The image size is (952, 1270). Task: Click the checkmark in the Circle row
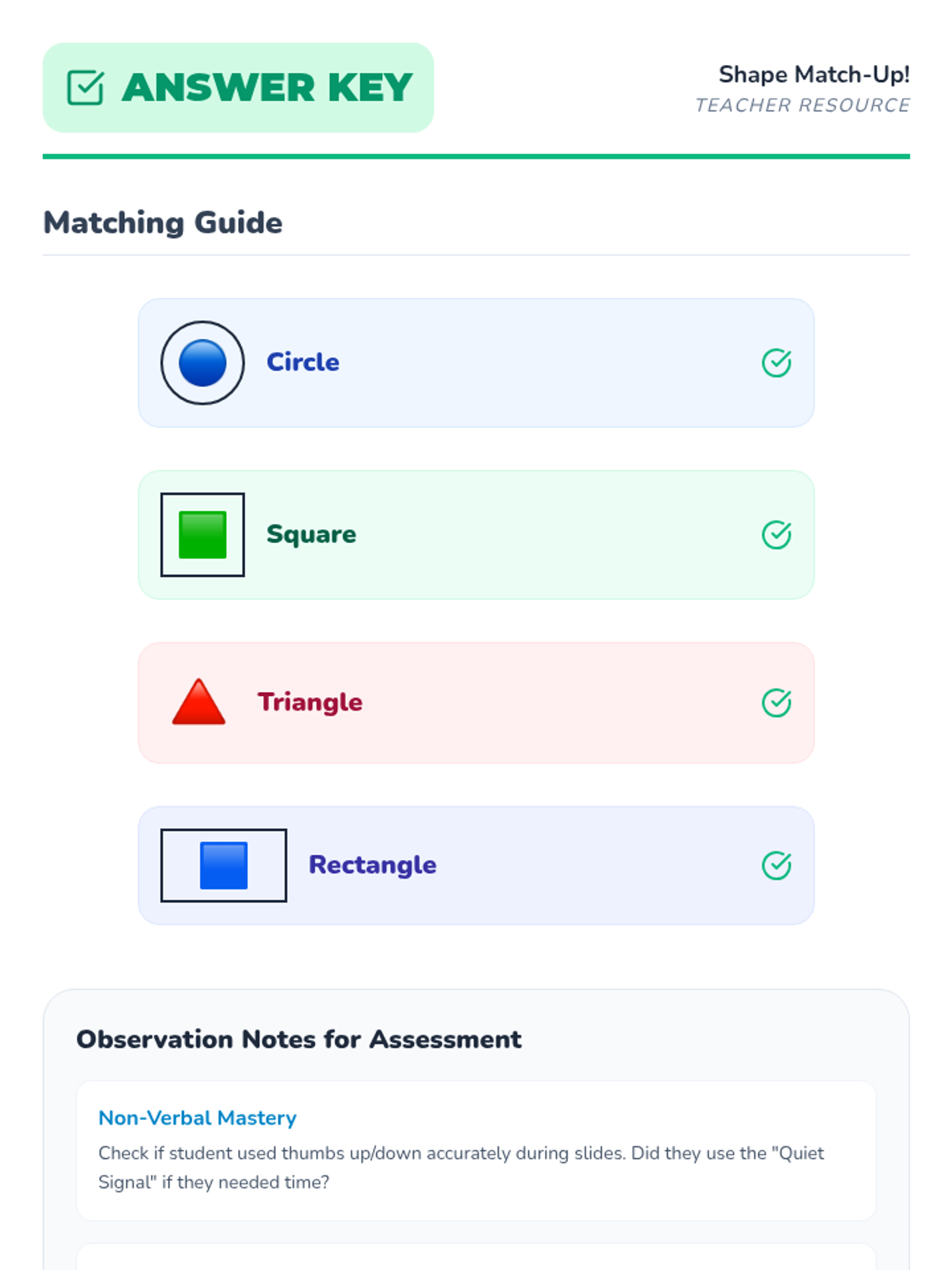pyautogui.click(x=777, y=363)
